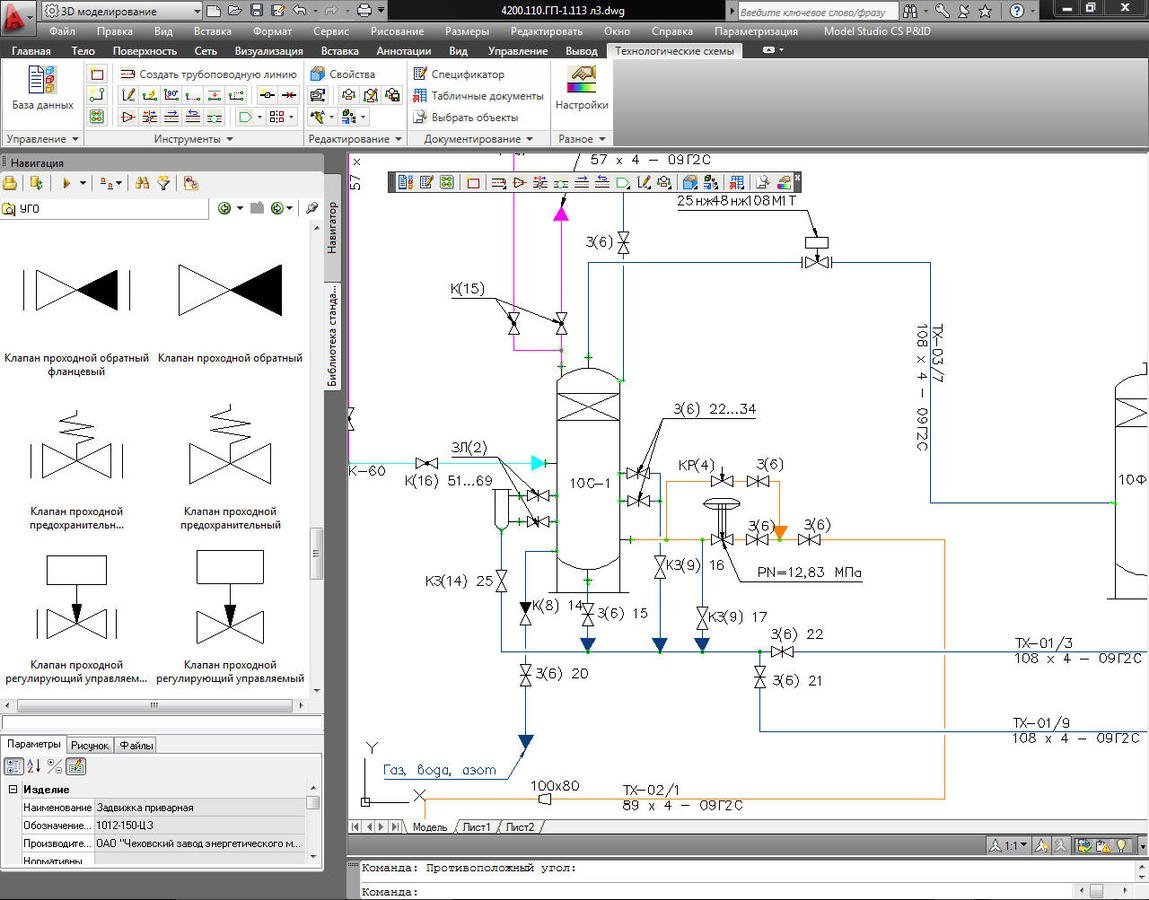Image resolution: width=1149 pixels, height=900 pixels.
Task: Click Создать трубопроводную линию
Action: tap(209, 74)
